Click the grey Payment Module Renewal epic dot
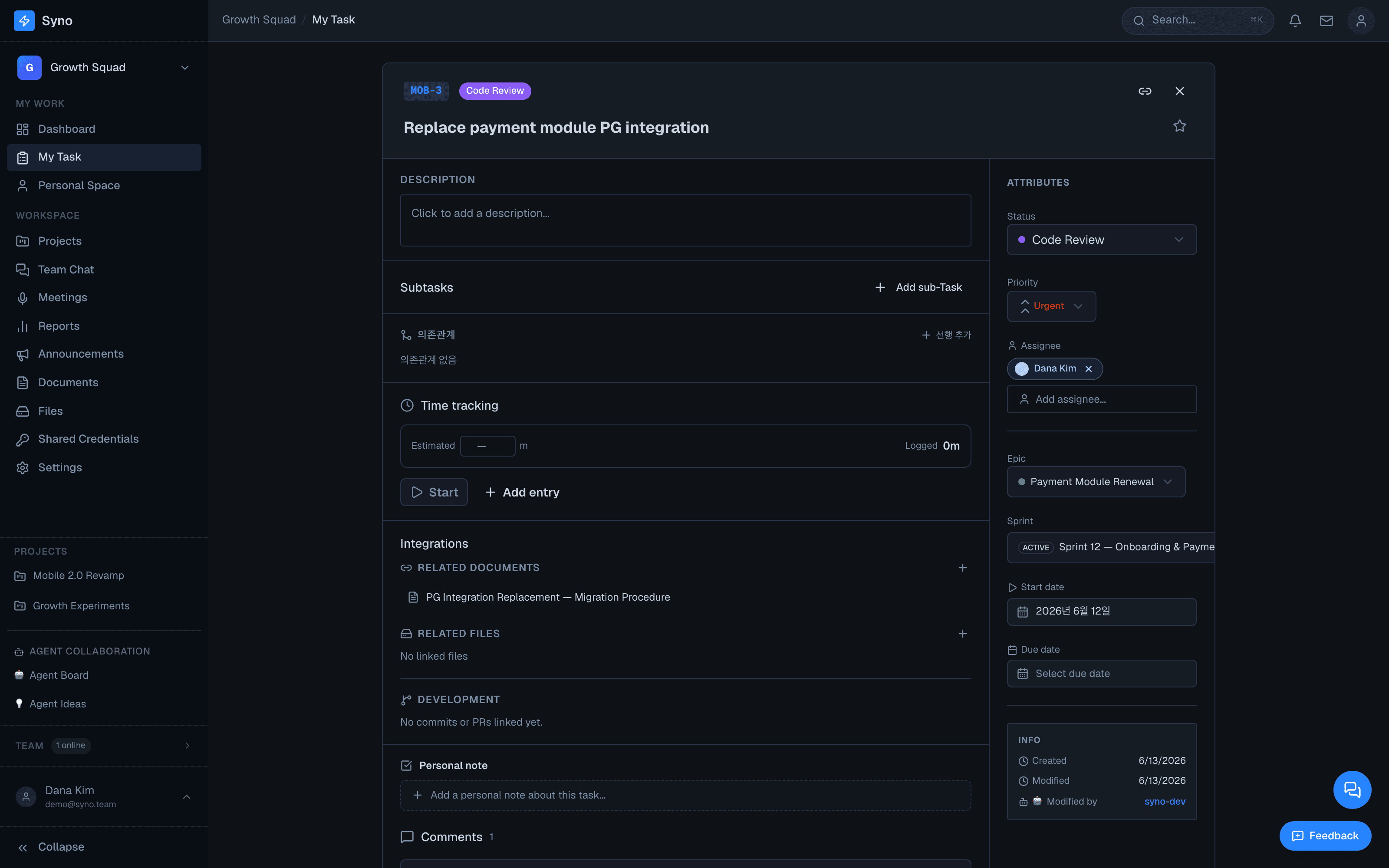The image size is (1389, 868). click(1022, 482)
